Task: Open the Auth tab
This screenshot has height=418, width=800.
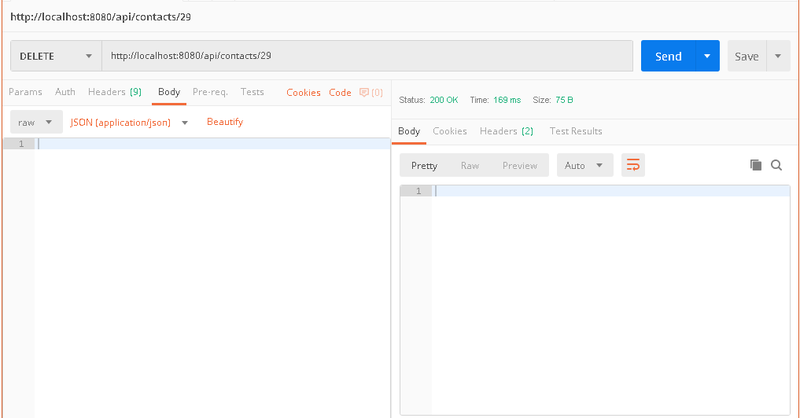Action: (65, 92)
